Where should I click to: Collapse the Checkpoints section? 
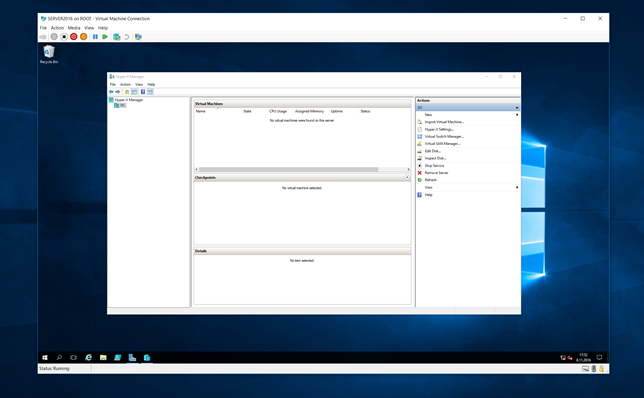[407, 177]
